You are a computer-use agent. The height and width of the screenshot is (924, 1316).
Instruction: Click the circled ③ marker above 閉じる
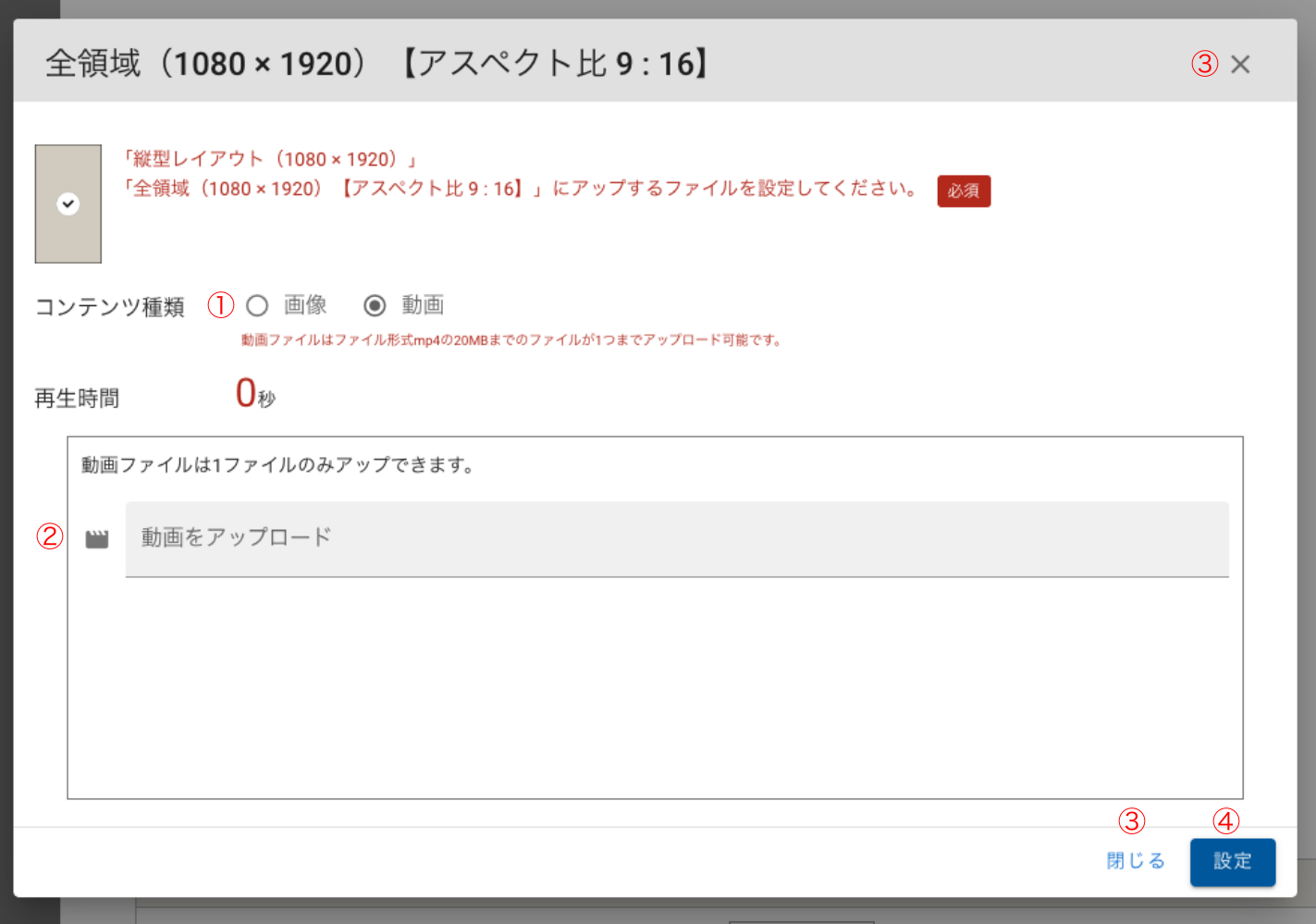[x=1131, y=820]
